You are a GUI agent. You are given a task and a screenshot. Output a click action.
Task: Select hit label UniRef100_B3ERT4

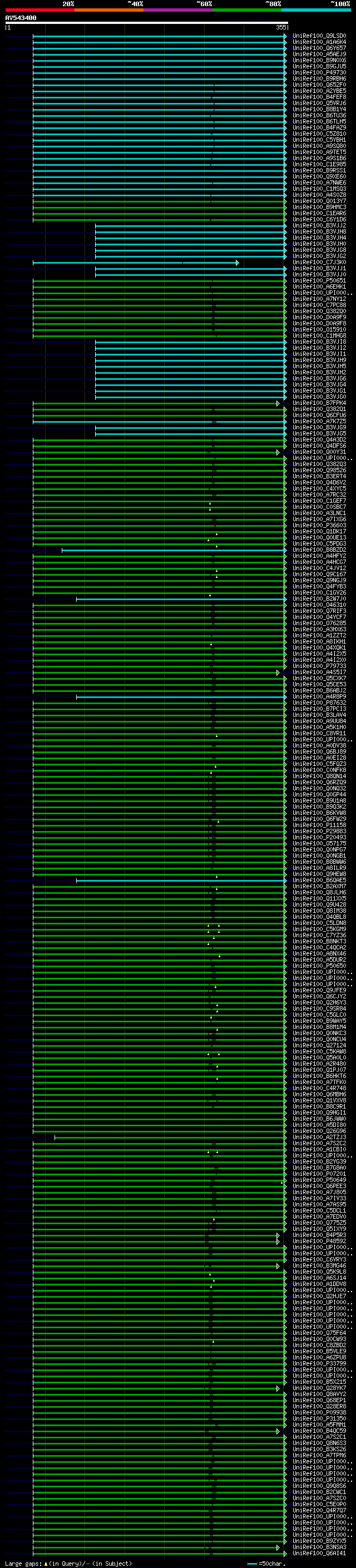point(319,476)
